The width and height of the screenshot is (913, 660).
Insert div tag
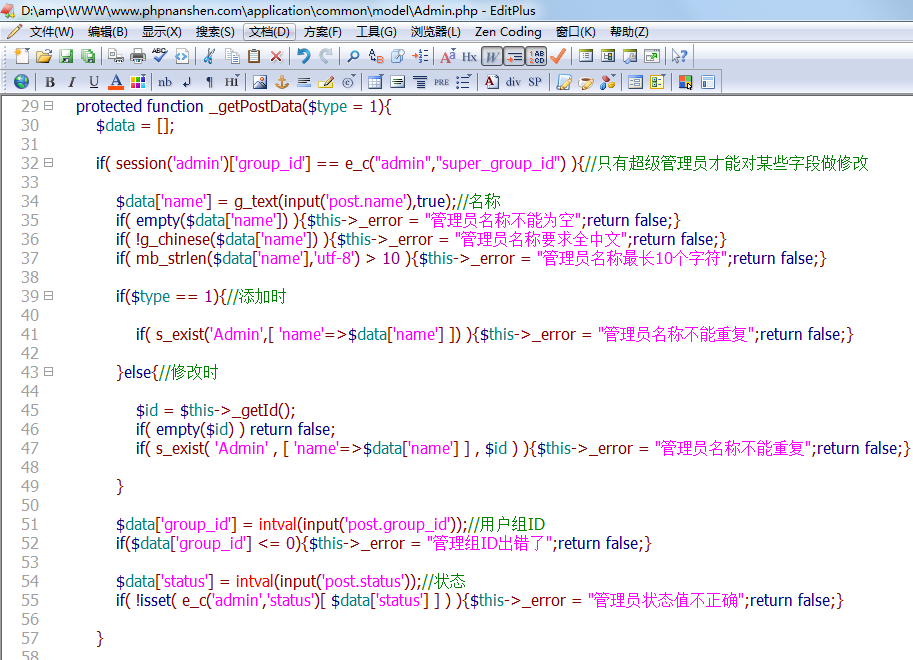pyautogui.click(x=514, y=82)
